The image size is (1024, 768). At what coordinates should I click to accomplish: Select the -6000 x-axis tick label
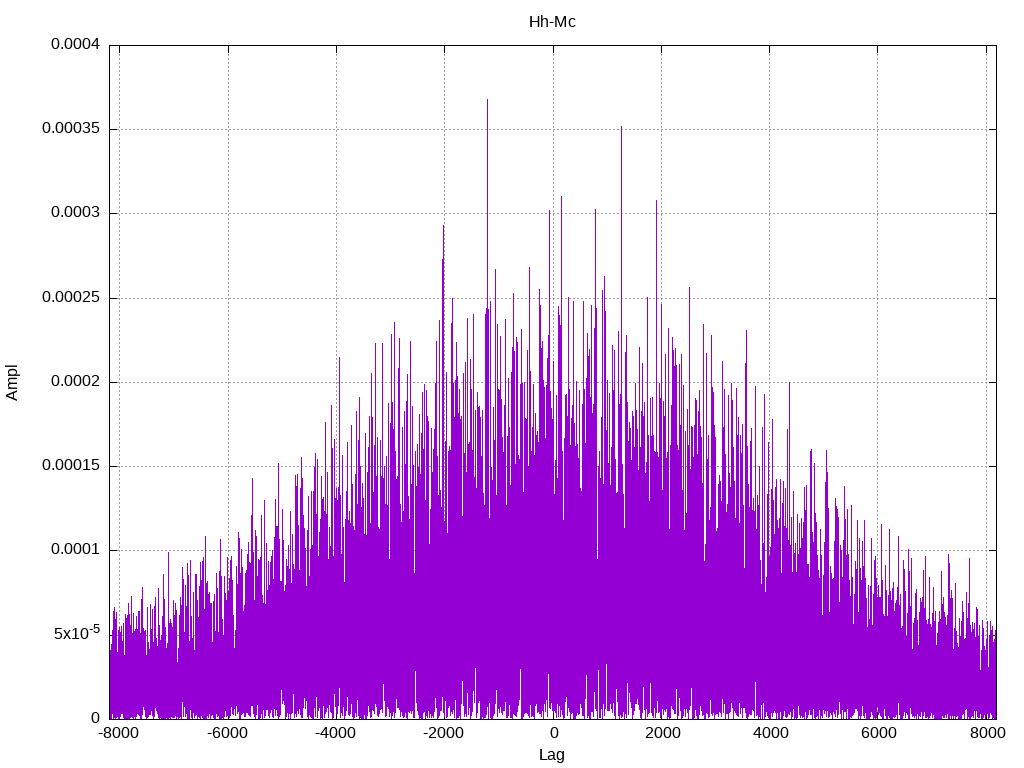click(x=227, y=733)
